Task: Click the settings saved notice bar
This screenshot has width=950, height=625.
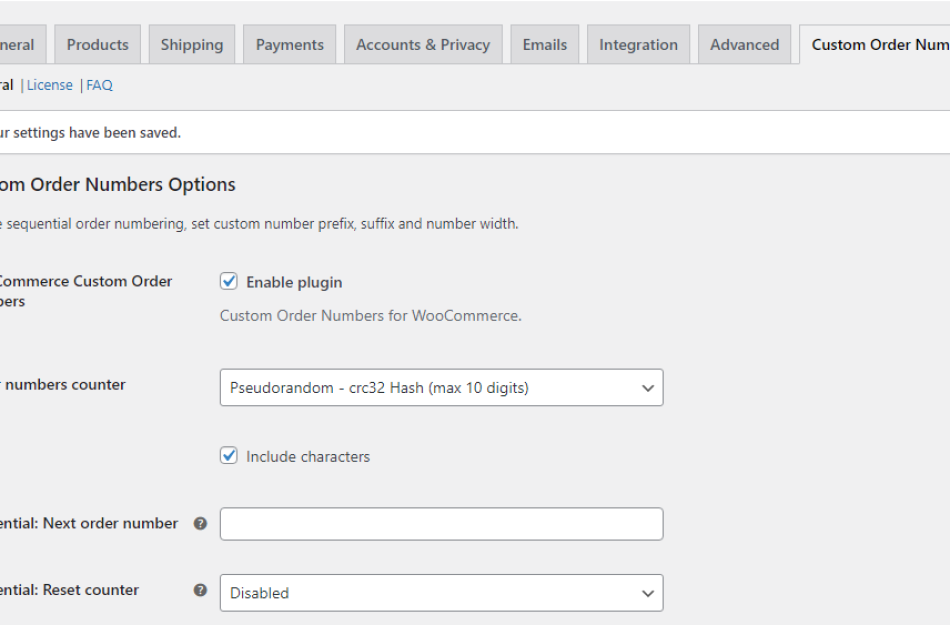Action: pos(400,131)
